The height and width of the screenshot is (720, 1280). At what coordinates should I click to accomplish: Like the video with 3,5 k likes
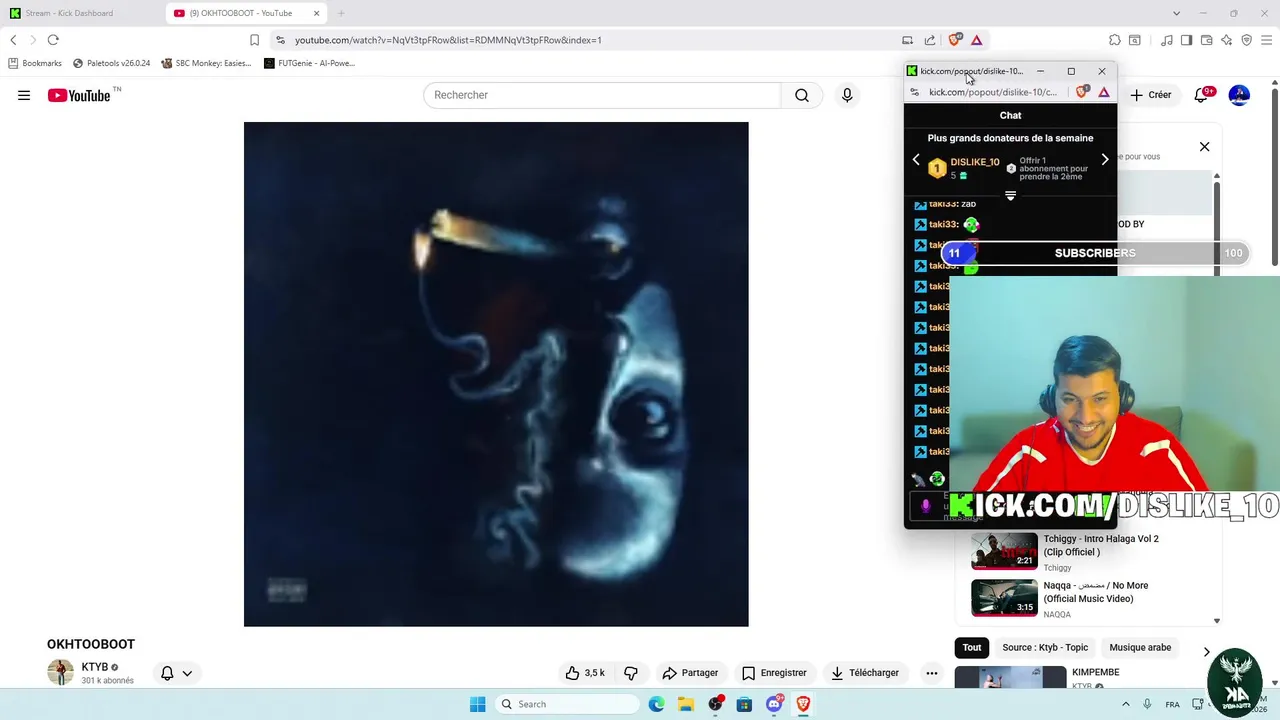[x=584, y=673]
